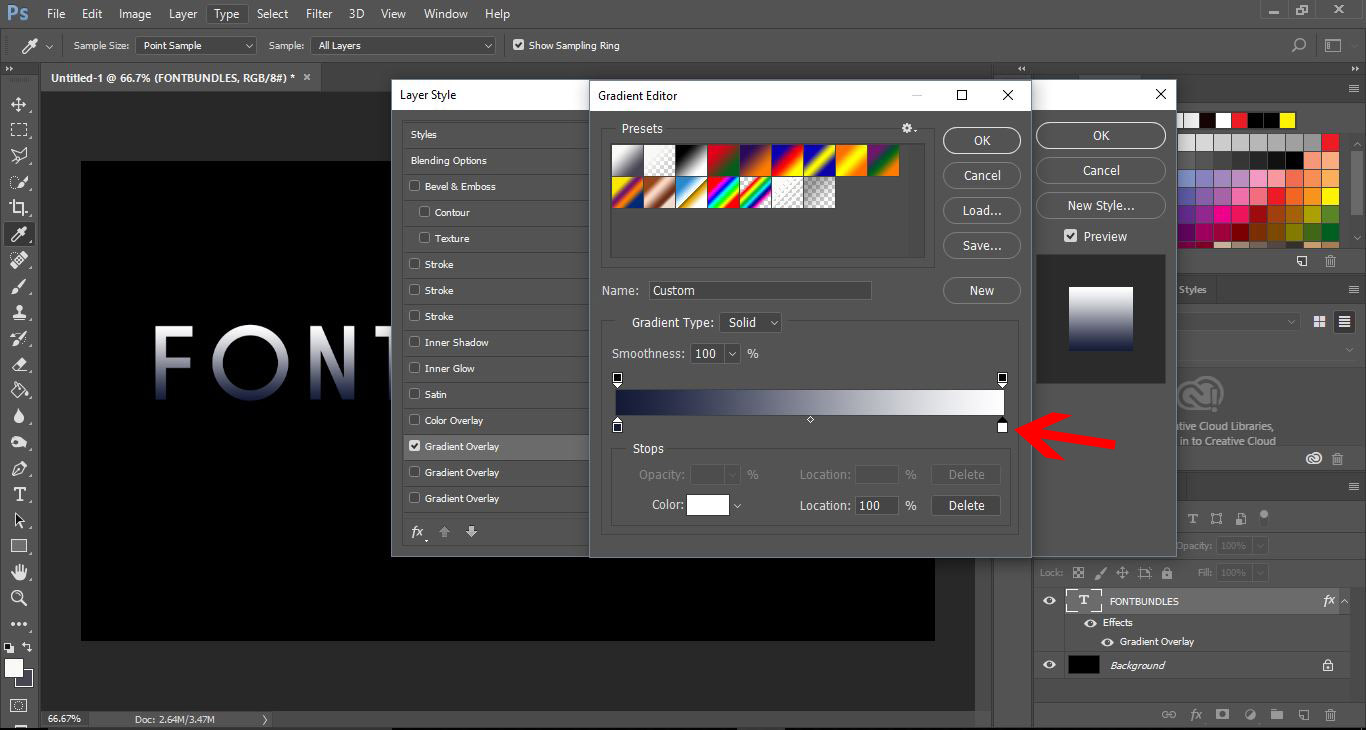
Task: Select the Path Selection tool
Action: (18, 520)
